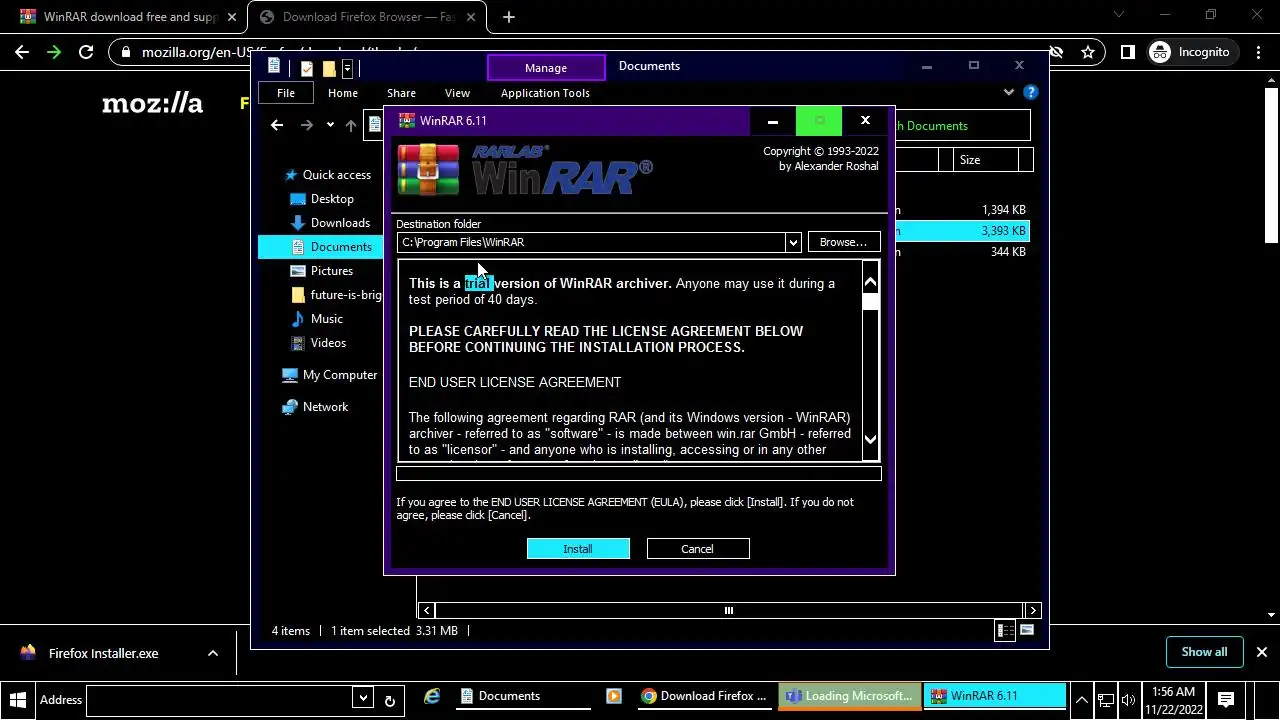Go back in the Chrome browser
1280x720 pixels.
coord(22,52)
